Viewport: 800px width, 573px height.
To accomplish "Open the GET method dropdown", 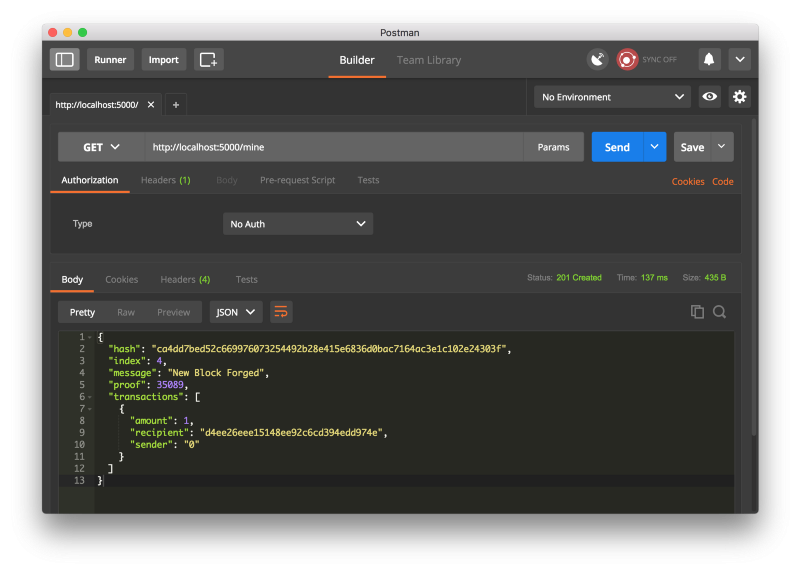I will pos(101,147).
